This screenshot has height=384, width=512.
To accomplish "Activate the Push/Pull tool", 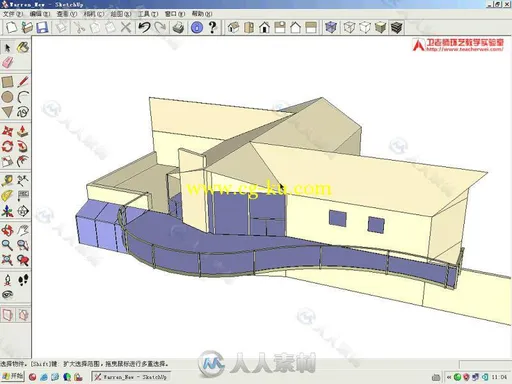I will (x=23, y=131).
